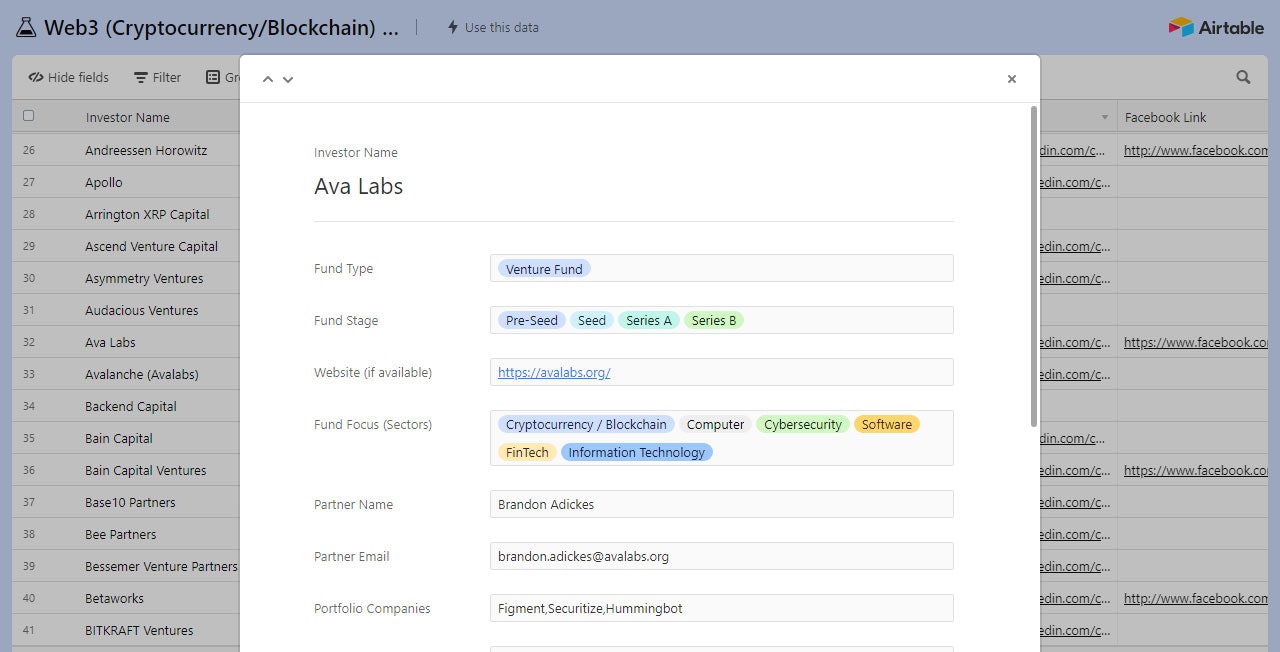Click the Portfolio Companies field
1280x652 pixels.
point(721,608)
